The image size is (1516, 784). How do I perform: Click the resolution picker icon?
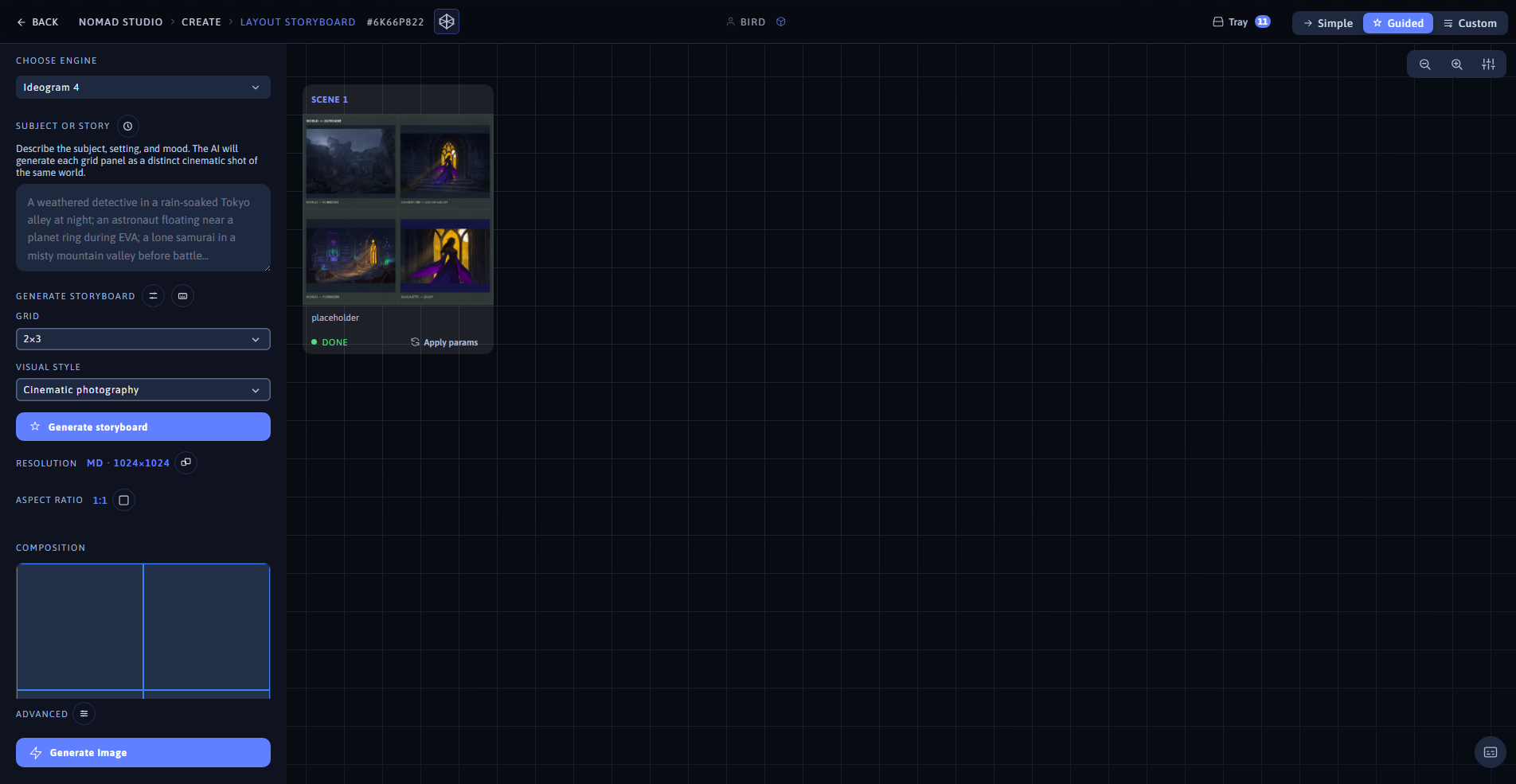[186, 462]
